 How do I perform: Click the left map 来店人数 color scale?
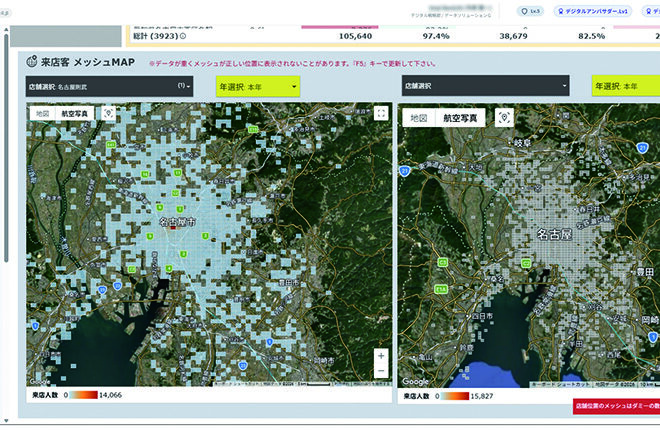pyautogui.click(x=83, y=396)
